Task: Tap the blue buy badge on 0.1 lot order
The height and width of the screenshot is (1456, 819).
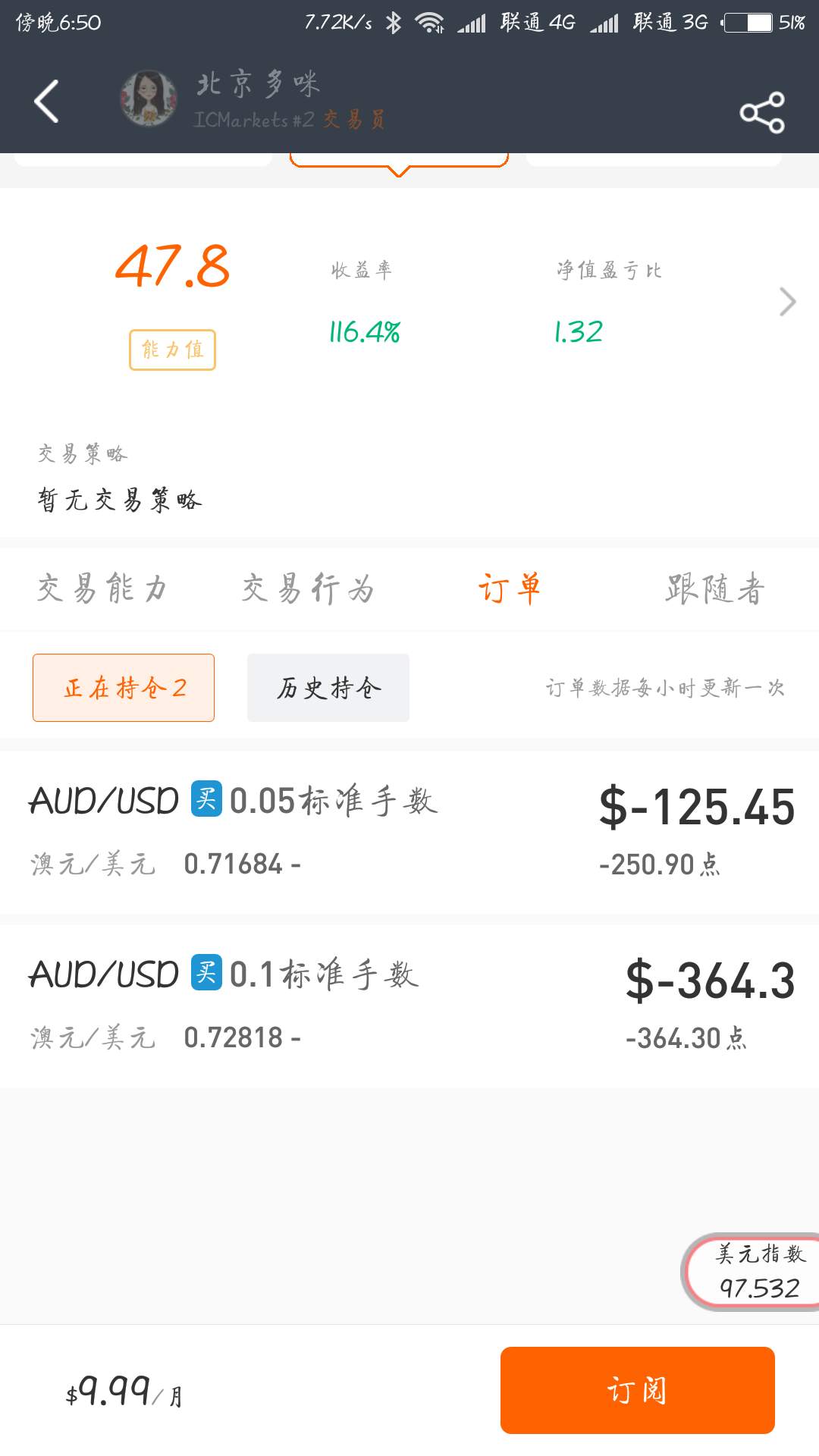Action: pyautogui.click(x=206, y=972)
